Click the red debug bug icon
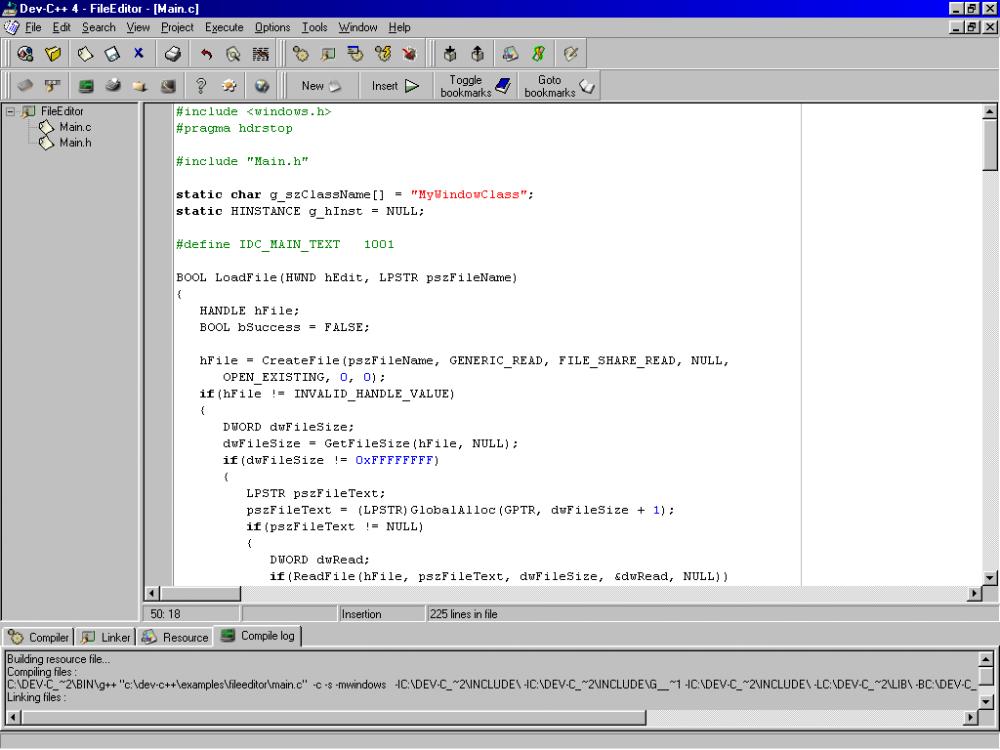The height and width of the screenshot is (750, 1000). point(409,53)
